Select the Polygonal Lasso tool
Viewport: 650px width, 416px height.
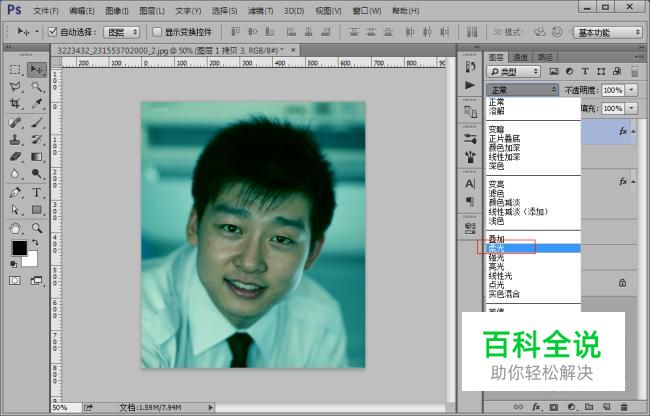(x=15, y=87)
